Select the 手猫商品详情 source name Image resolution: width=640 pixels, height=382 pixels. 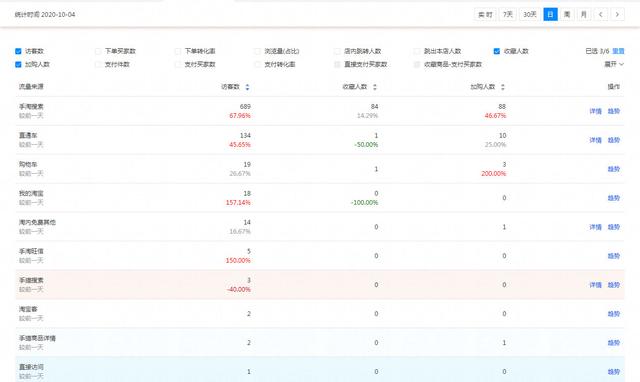click(x=37, y=338)
